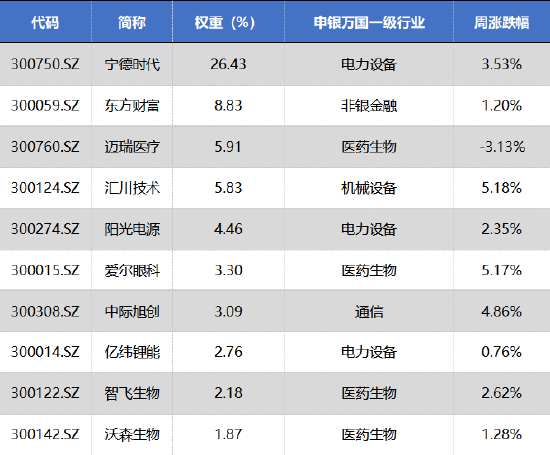Click the 机械设备 industry cell
This screenshot has height=455, width=550.
coord(369,188)
